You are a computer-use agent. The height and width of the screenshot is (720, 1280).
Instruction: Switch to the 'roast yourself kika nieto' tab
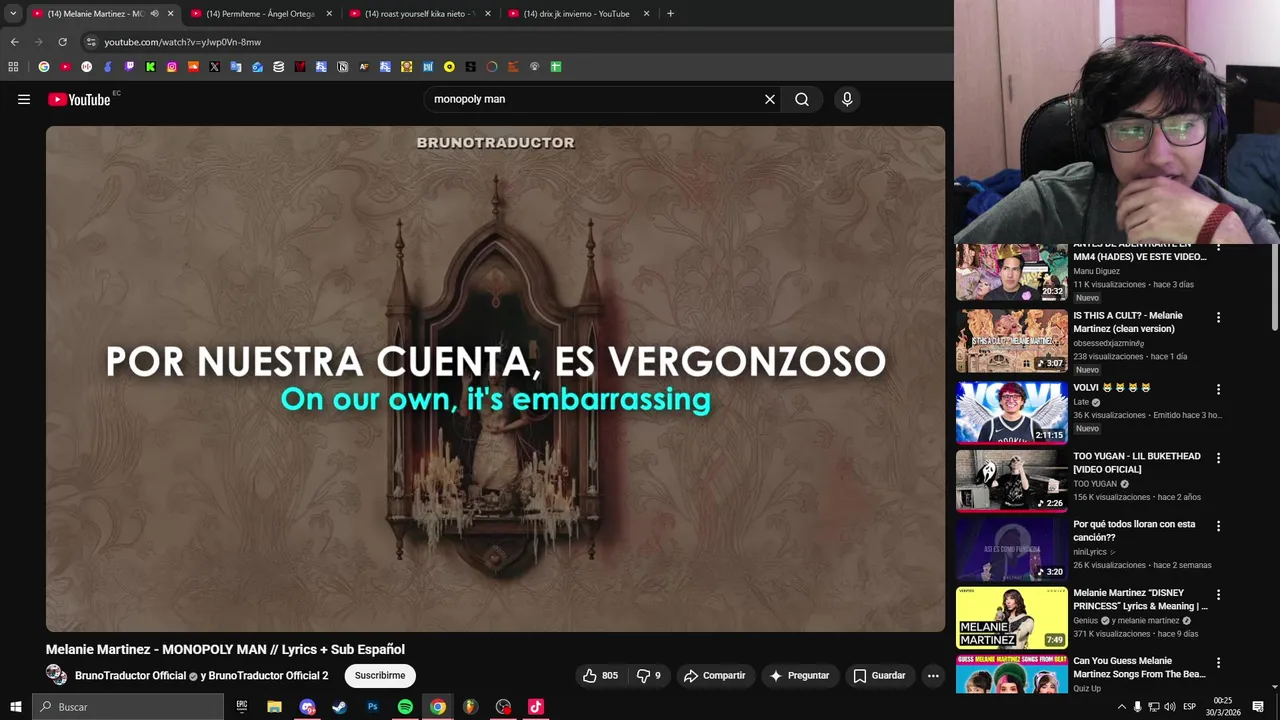coord(418,14)
